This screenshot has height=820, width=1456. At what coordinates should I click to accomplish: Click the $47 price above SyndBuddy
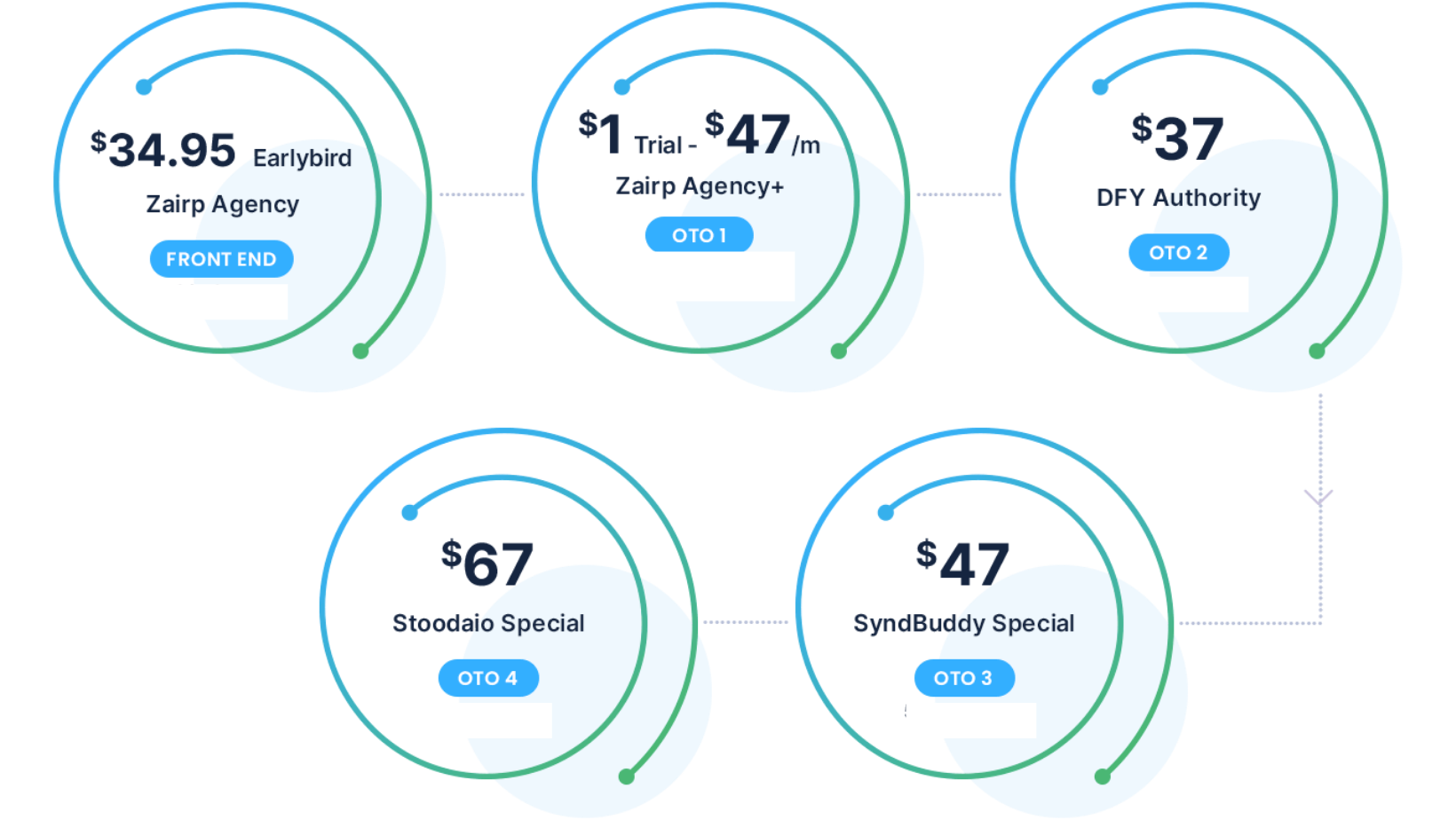pos(963,564)
